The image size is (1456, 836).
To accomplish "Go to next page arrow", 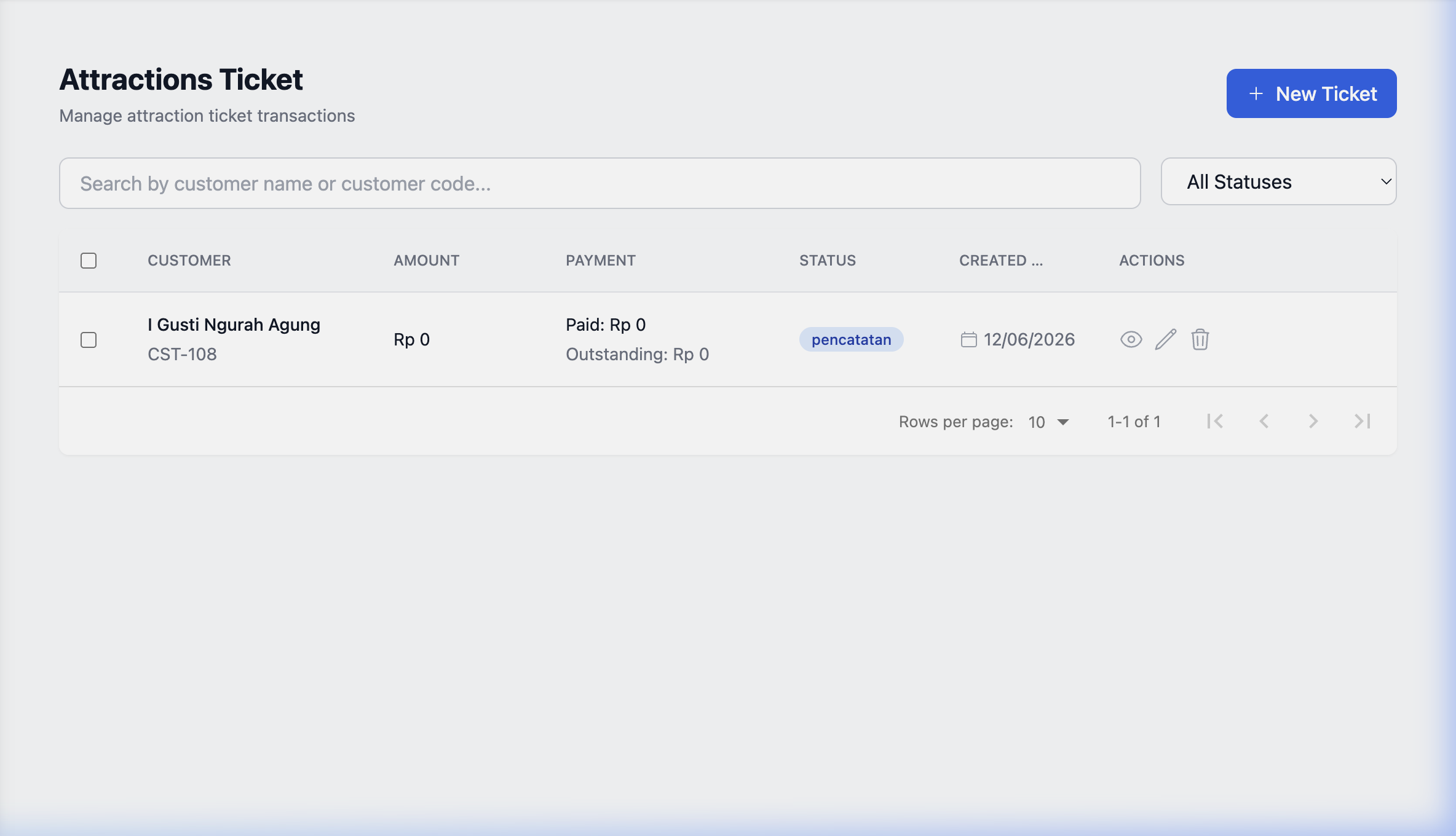I will 1313,421.
